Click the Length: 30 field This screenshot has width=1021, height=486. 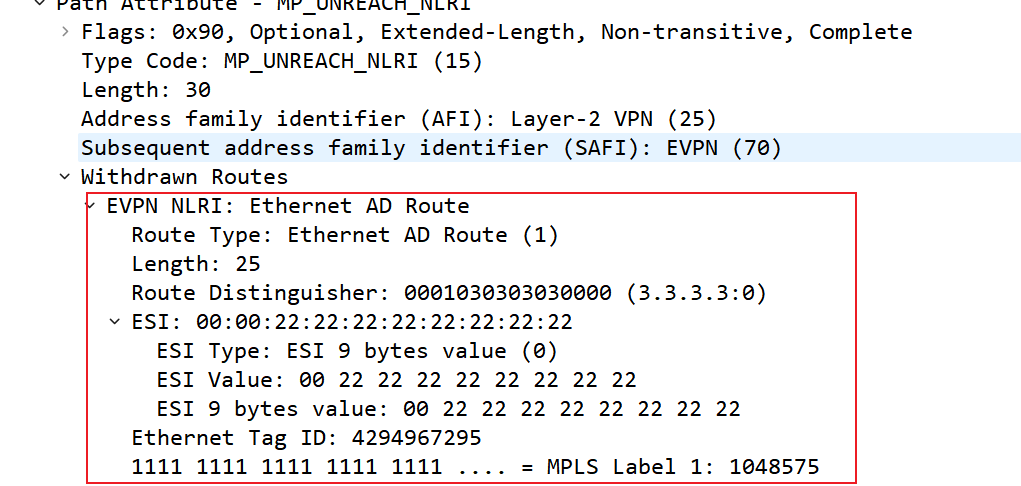145,90
